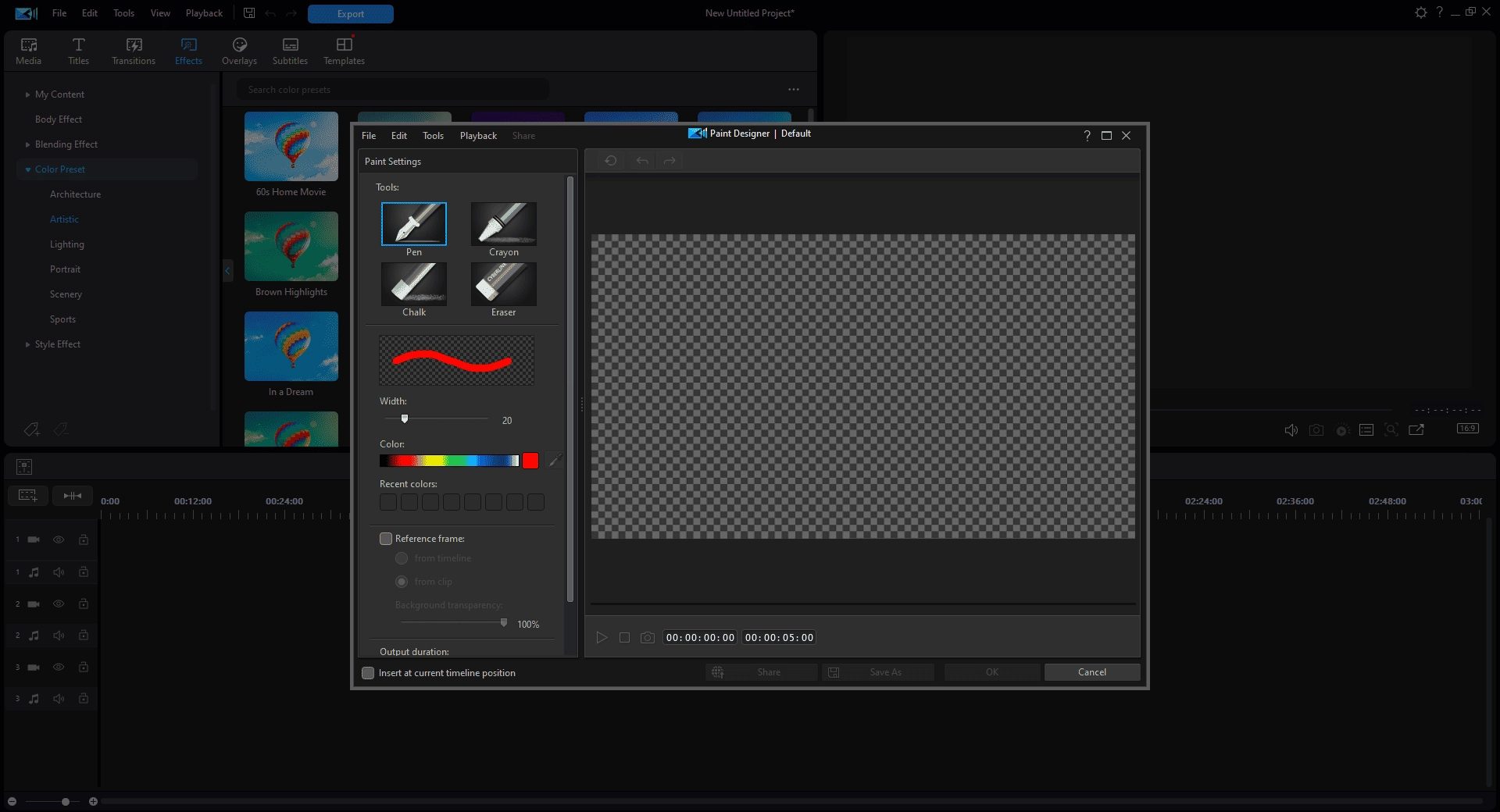Collapse the Color Preset category
This screenshot has width=1500, height=812.
[x=28, y=169]
